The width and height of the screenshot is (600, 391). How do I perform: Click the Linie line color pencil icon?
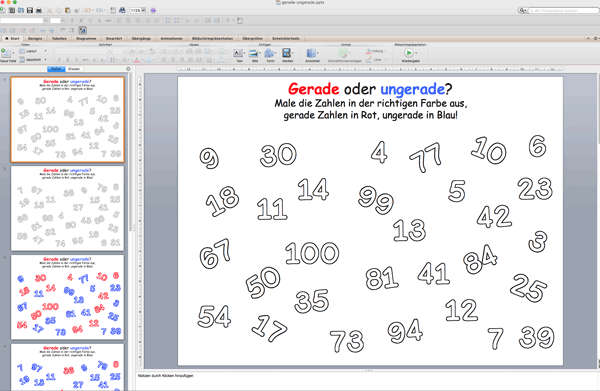(368, 60)
